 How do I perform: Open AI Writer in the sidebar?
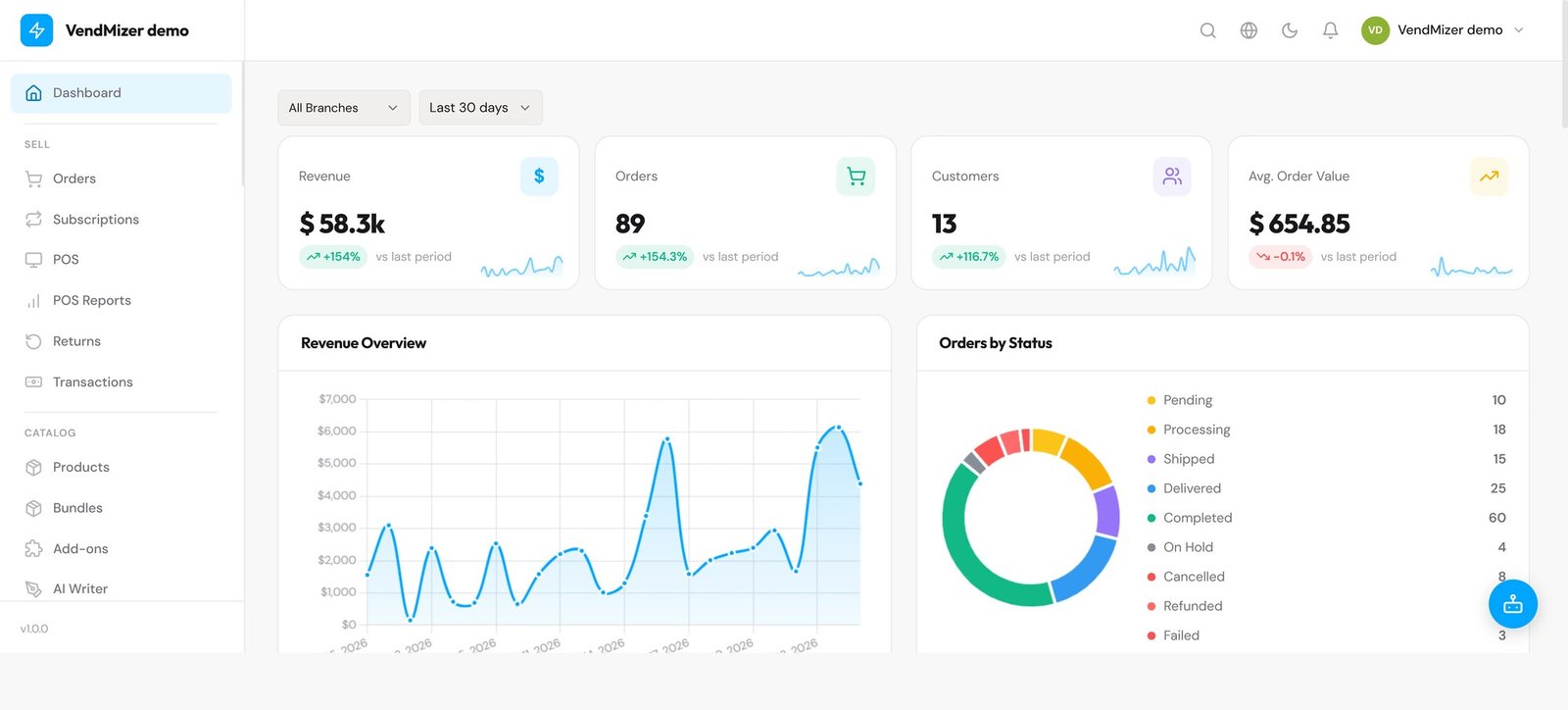click(x=122, y=588)
